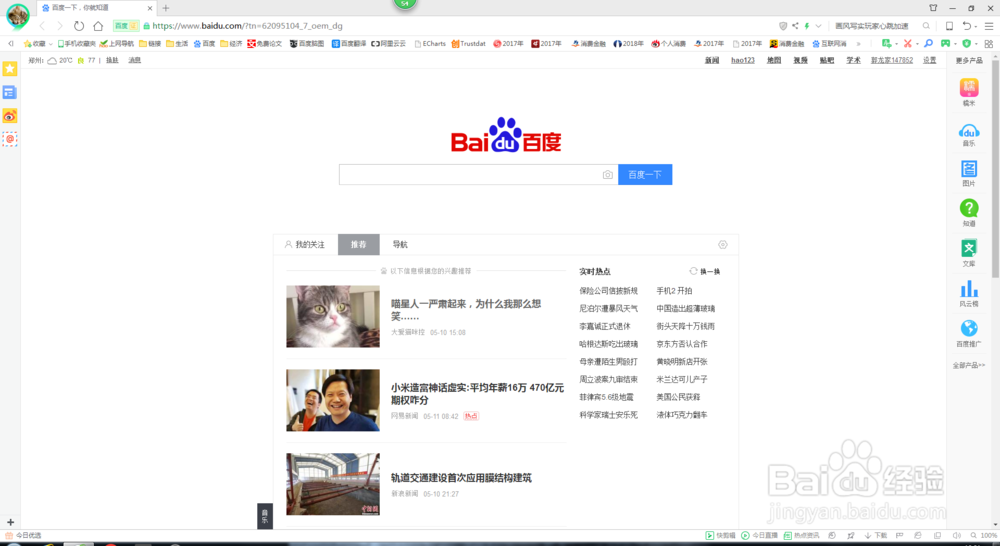Click 换一换 to refresh hot topics
Screen dimensions: 1000x546
705,271
